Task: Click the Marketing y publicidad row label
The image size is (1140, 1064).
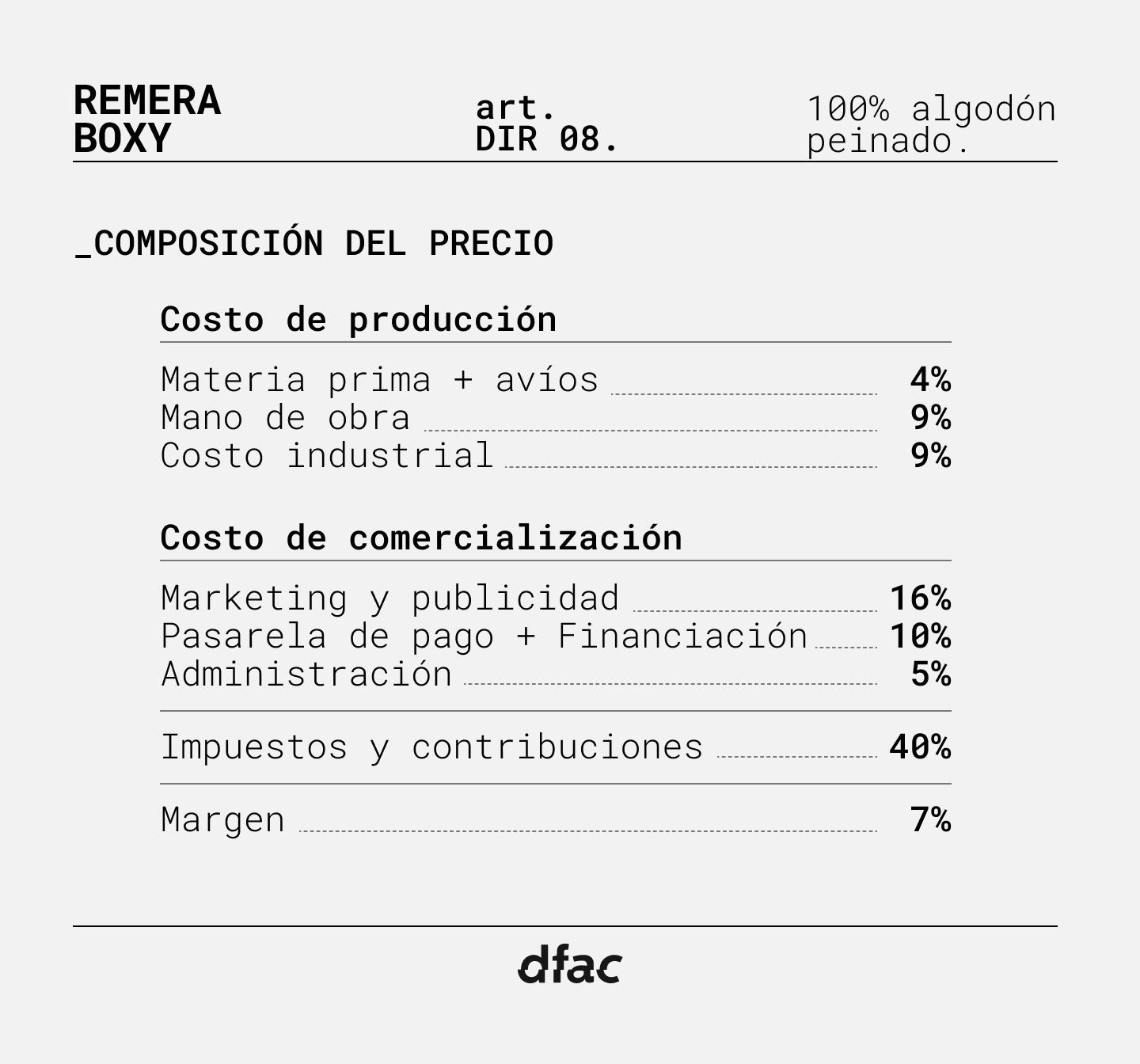Action: pyautogui.click(x=389, y=598)
